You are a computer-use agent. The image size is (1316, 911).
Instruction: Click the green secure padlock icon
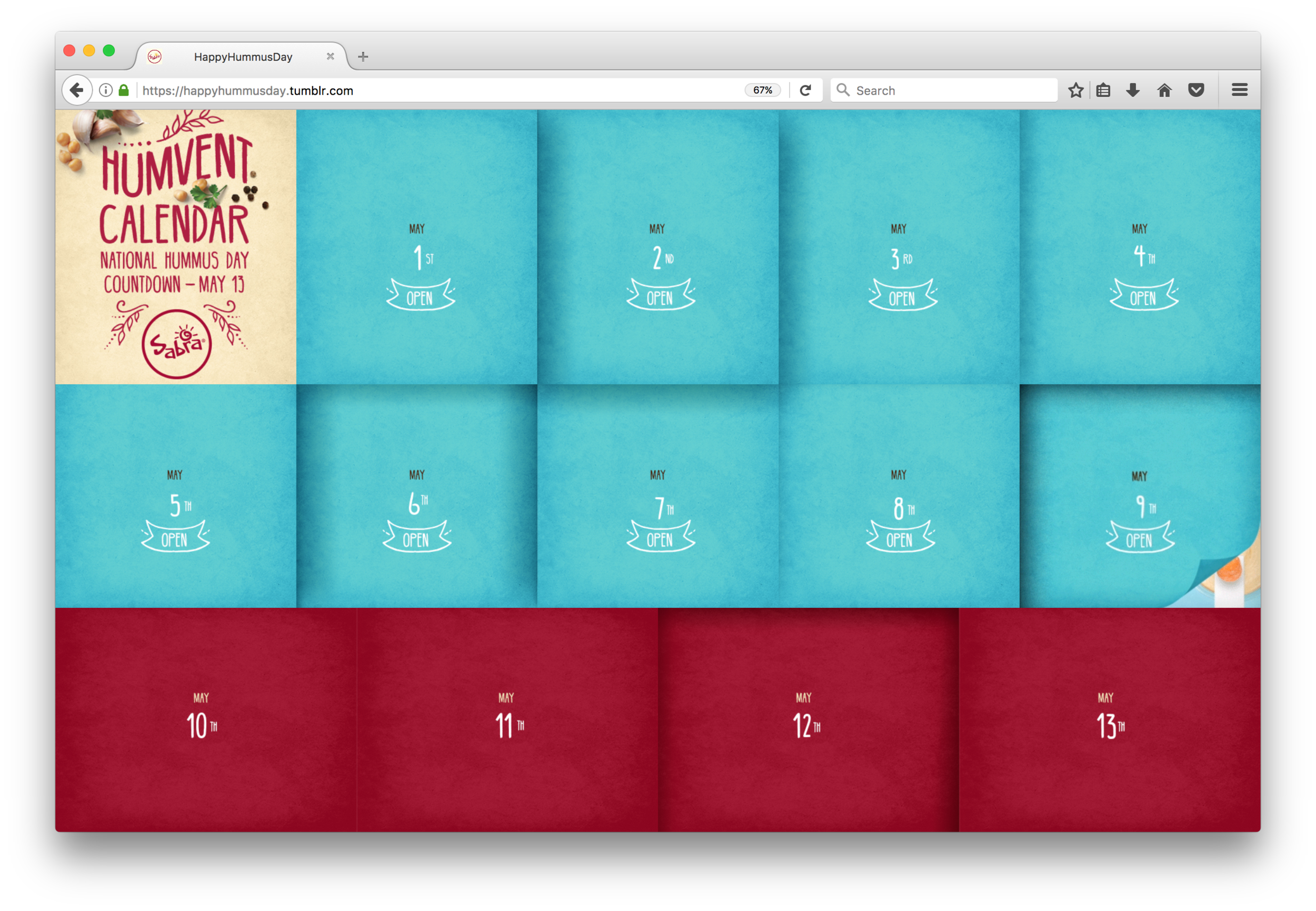[123, 90]
